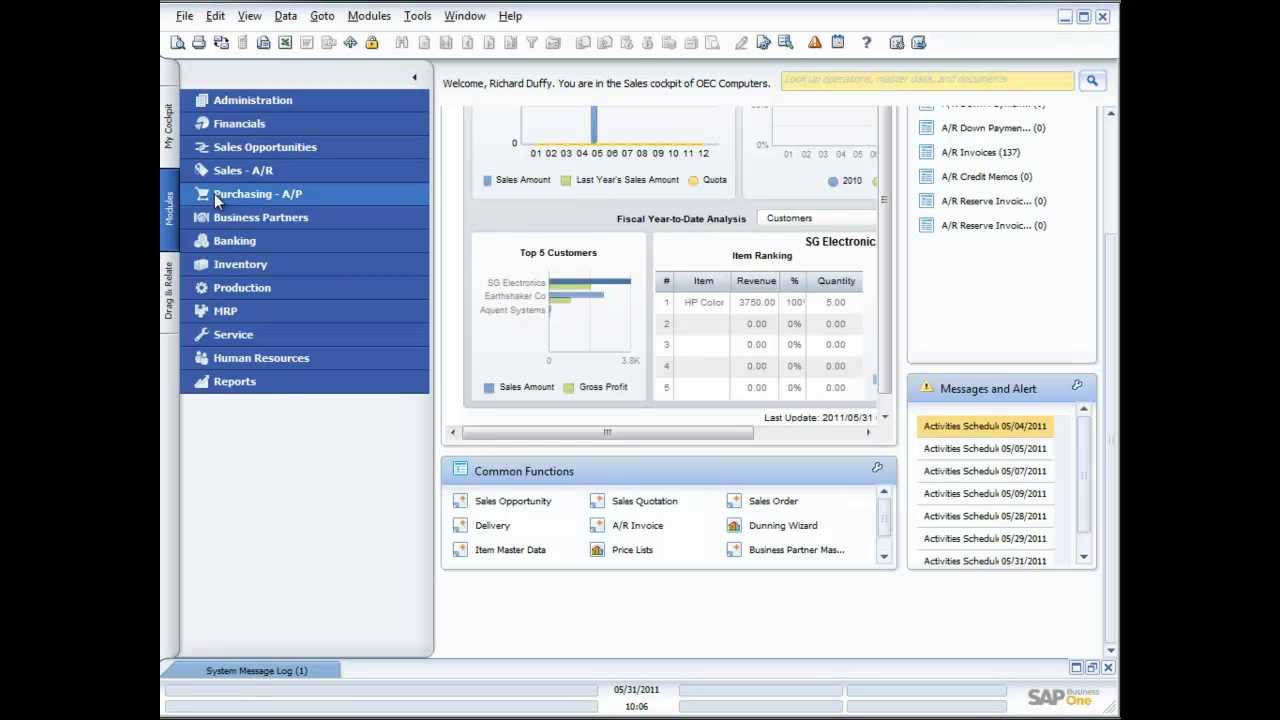
Task: Click the A/R Invoices (137) document icon
Action: (926, 152)
